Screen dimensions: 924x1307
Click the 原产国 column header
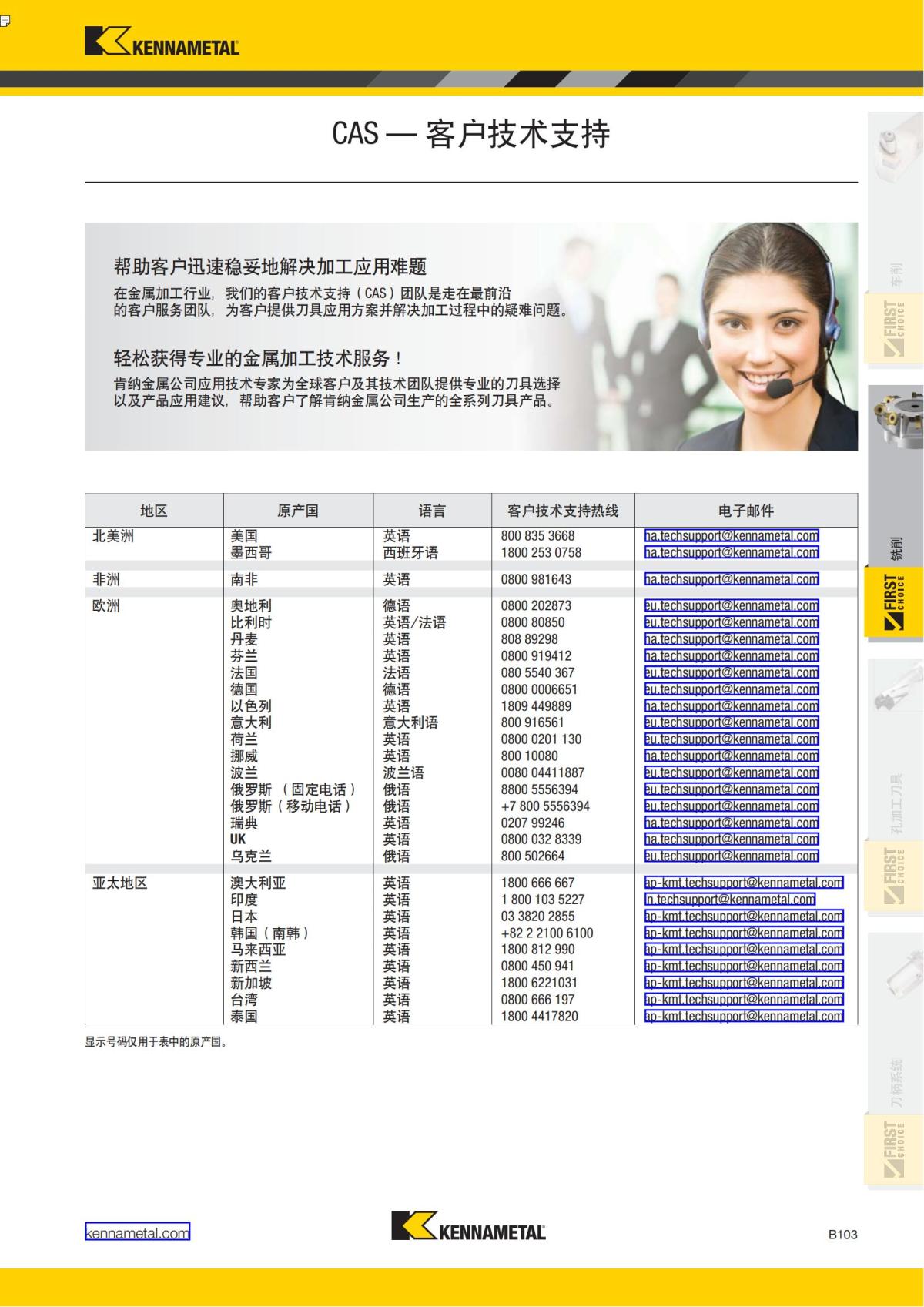tap(298, 511)
